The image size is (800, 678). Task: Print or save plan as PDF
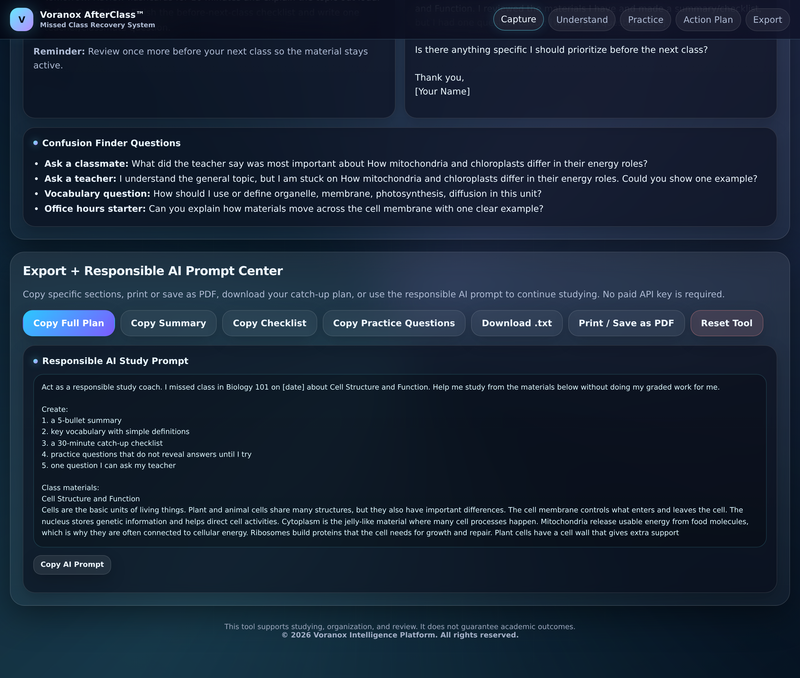[626, 323]
